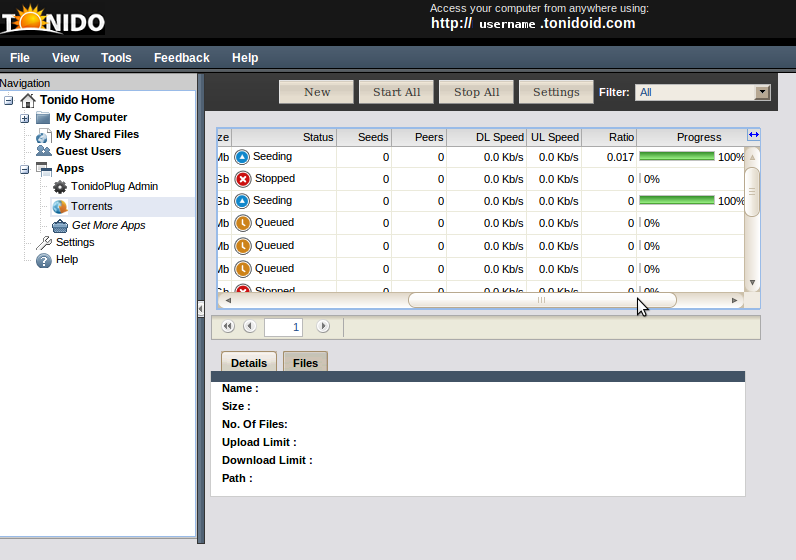The height and width of the screenshot is (560, 796).
Task: Click the Tonido Home house icon
Action: pos(28,101)
